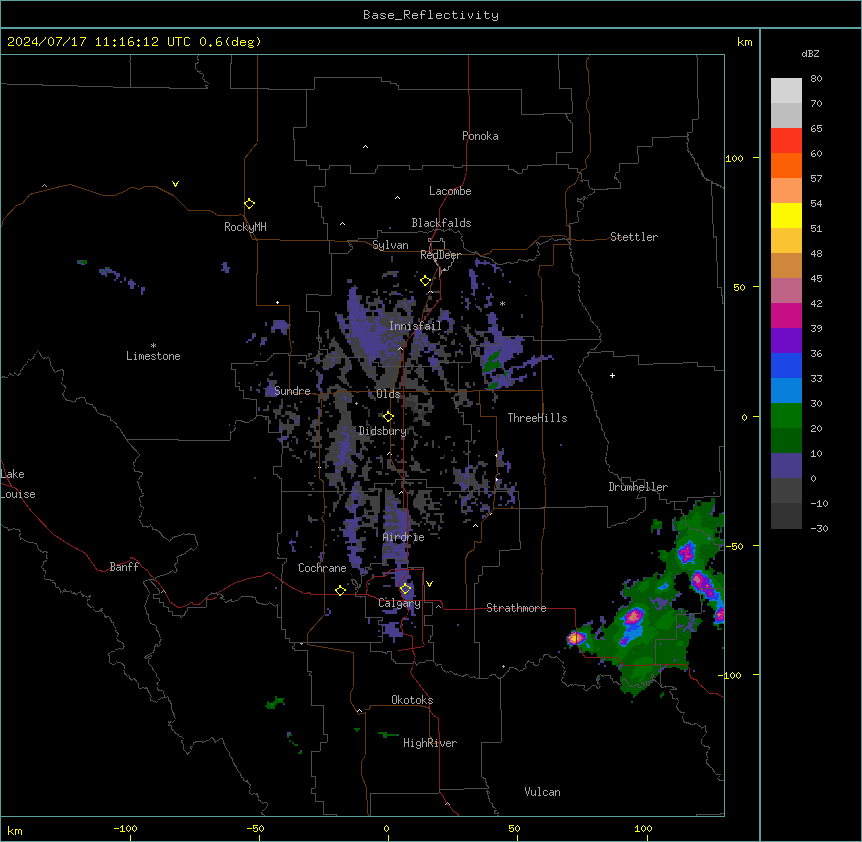862x842 pixels.
Task: Click the yellow diamond marker below RedDeer
Action: point(425,281)
